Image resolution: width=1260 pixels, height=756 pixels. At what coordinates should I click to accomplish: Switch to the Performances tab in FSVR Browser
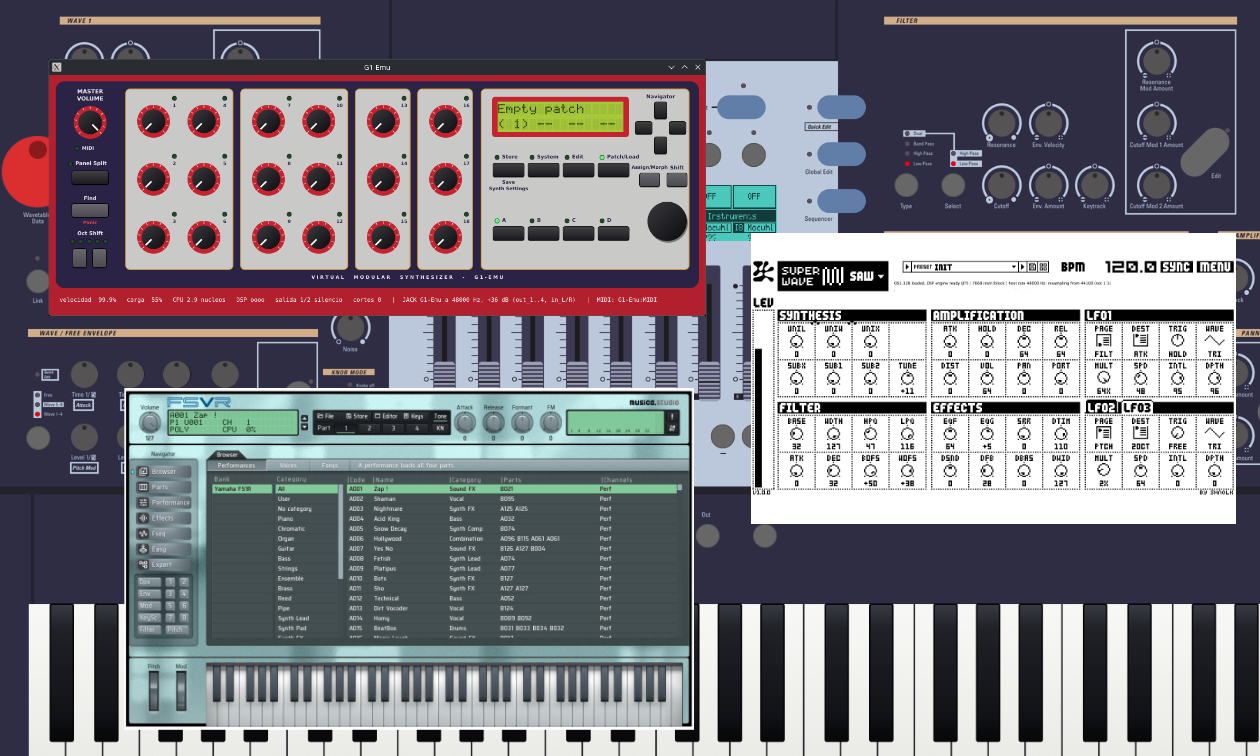[x=237, y=465]
